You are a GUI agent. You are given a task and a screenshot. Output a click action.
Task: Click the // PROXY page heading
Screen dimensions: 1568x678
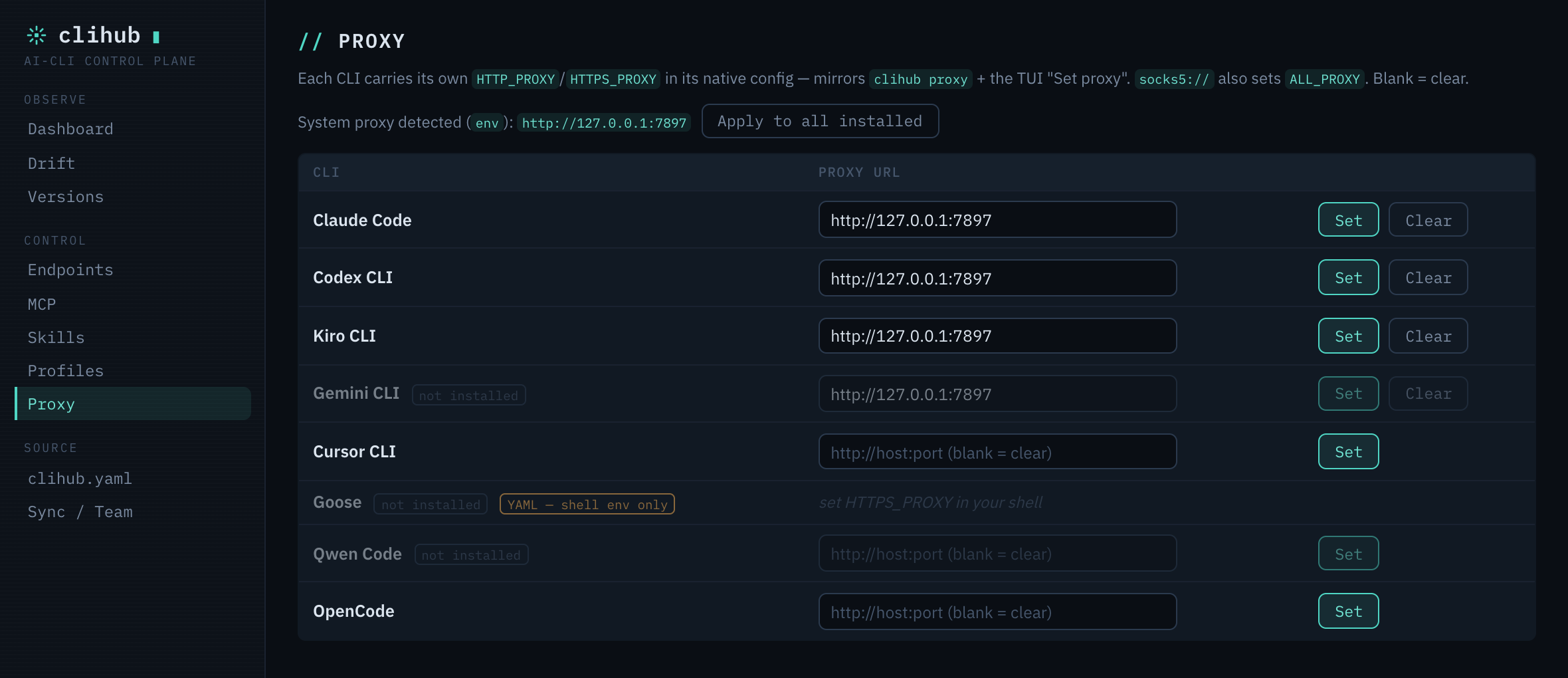(351, 41)
